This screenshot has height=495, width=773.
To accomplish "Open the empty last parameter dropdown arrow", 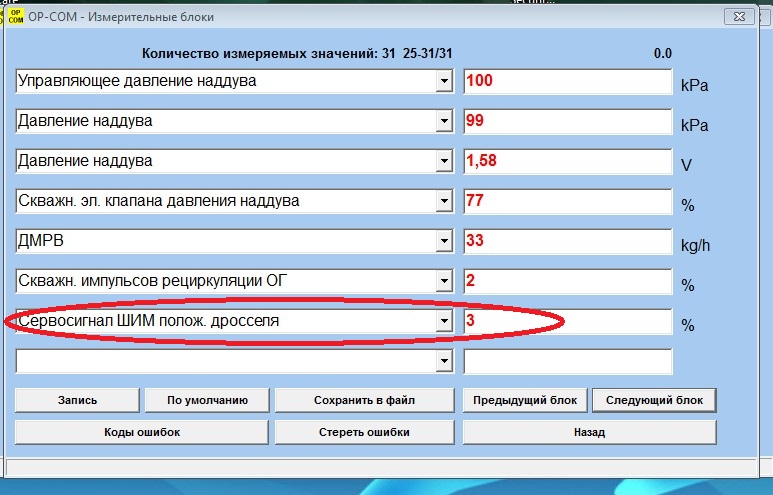I will click(444, 361).
